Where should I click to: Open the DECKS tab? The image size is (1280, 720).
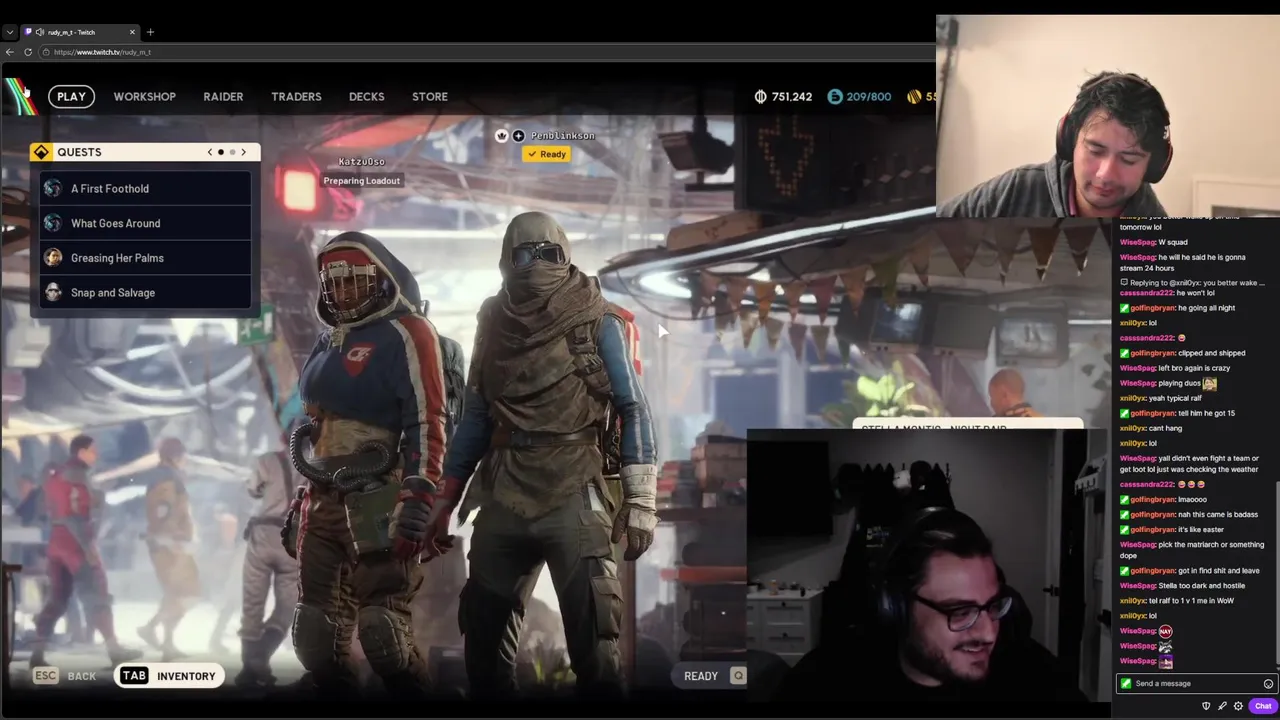(366, 97)
